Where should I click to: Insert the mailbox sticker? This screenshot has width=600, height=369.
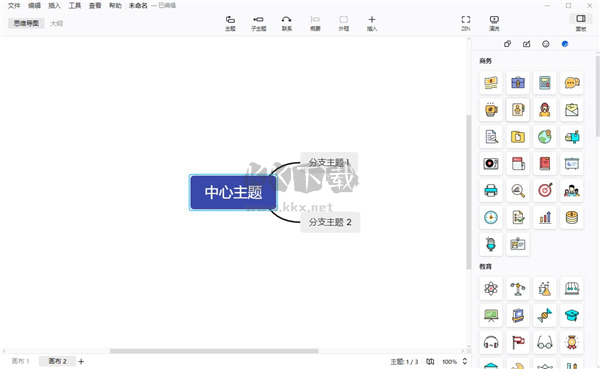(572, 137)
